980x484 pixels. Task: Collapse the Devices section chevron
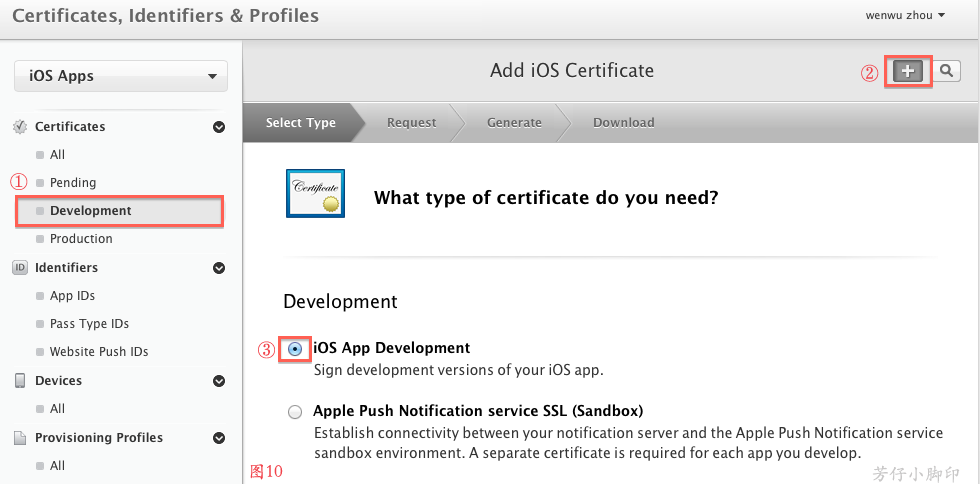click(x=219, y=381)
